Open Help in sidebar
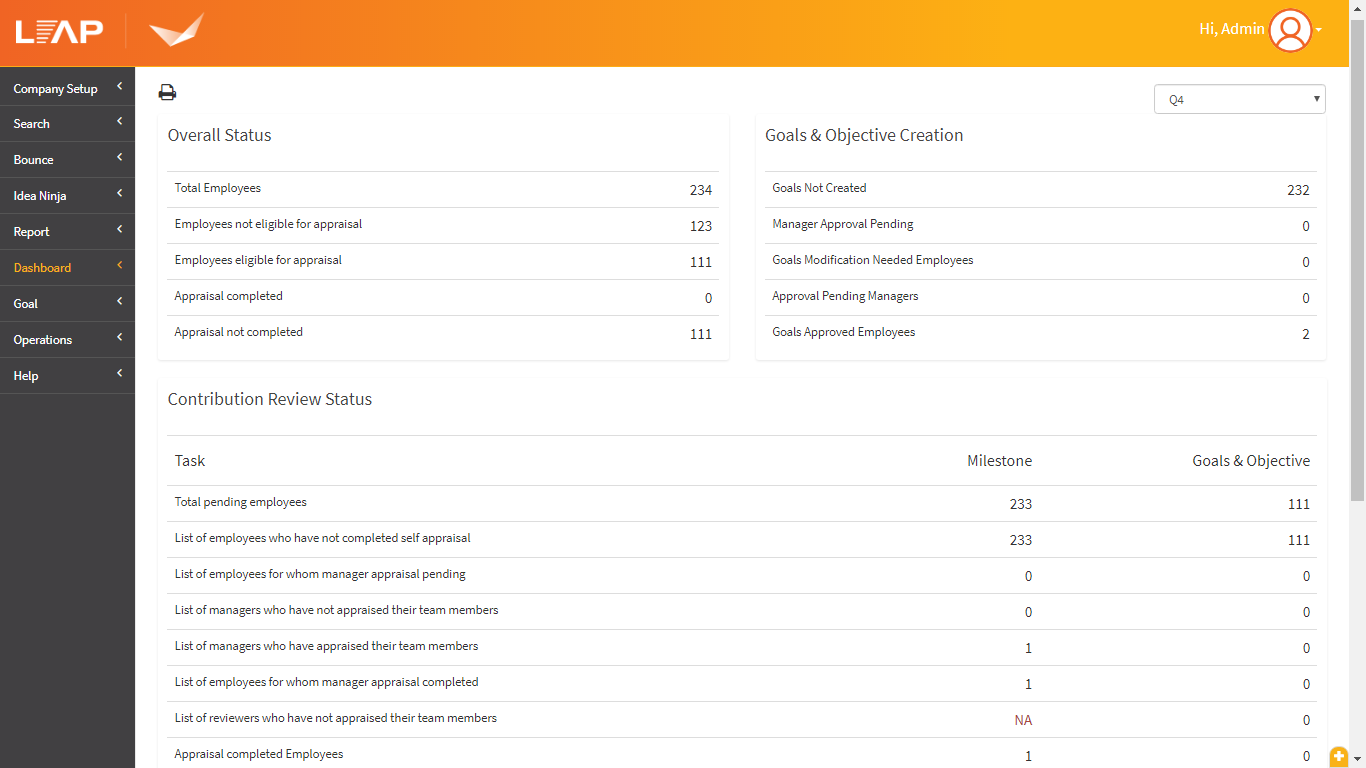Viewport: 1366px width, 768px height. (26, 376)
